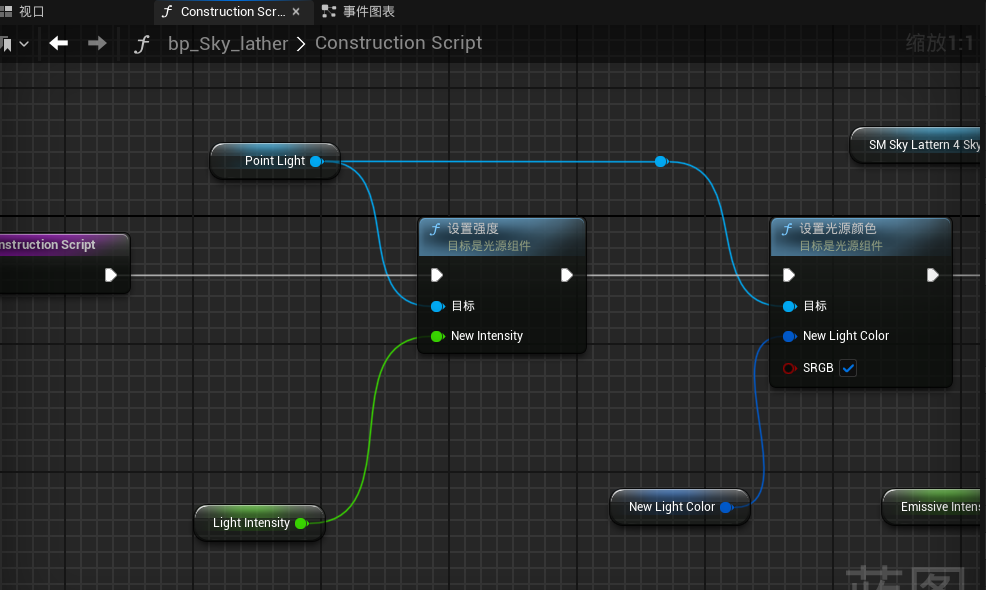Click 设置光源颜色 exec output pin
The width and height of the screenshot is (986, 590).
(933, 275)
